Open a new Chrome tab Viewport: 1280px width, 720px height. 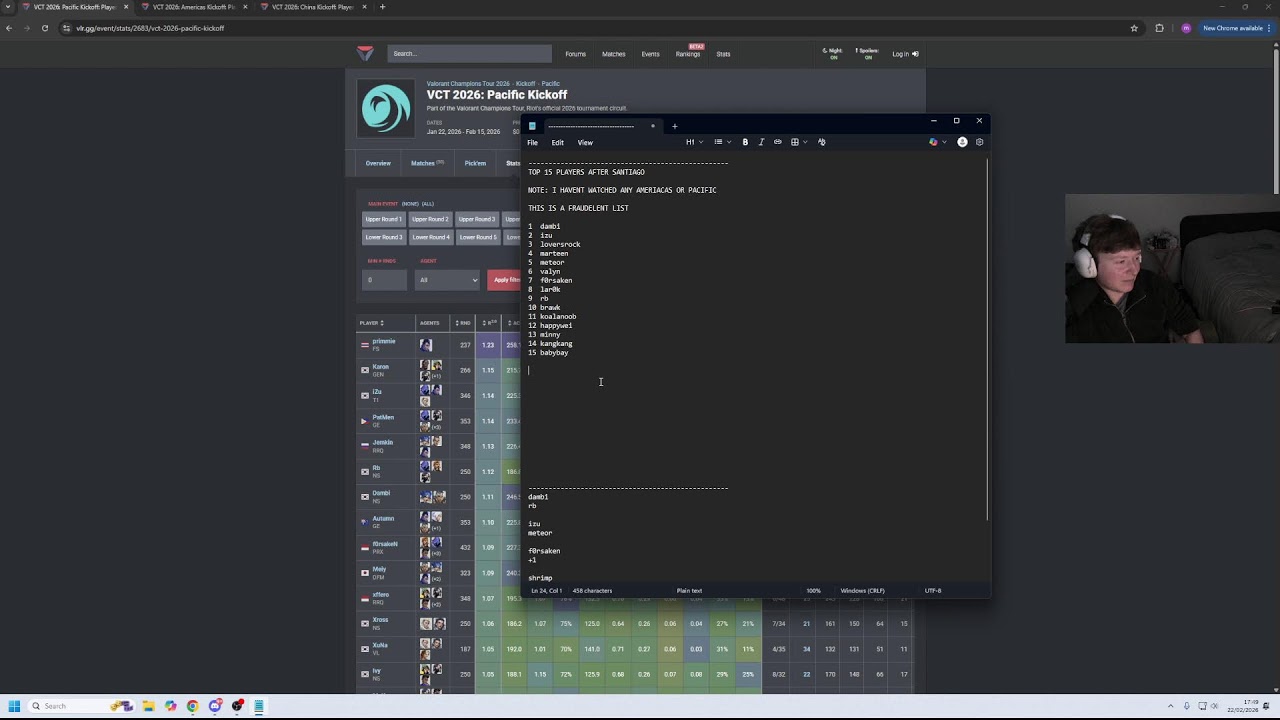pyautogui.click(x=382, y=7)
